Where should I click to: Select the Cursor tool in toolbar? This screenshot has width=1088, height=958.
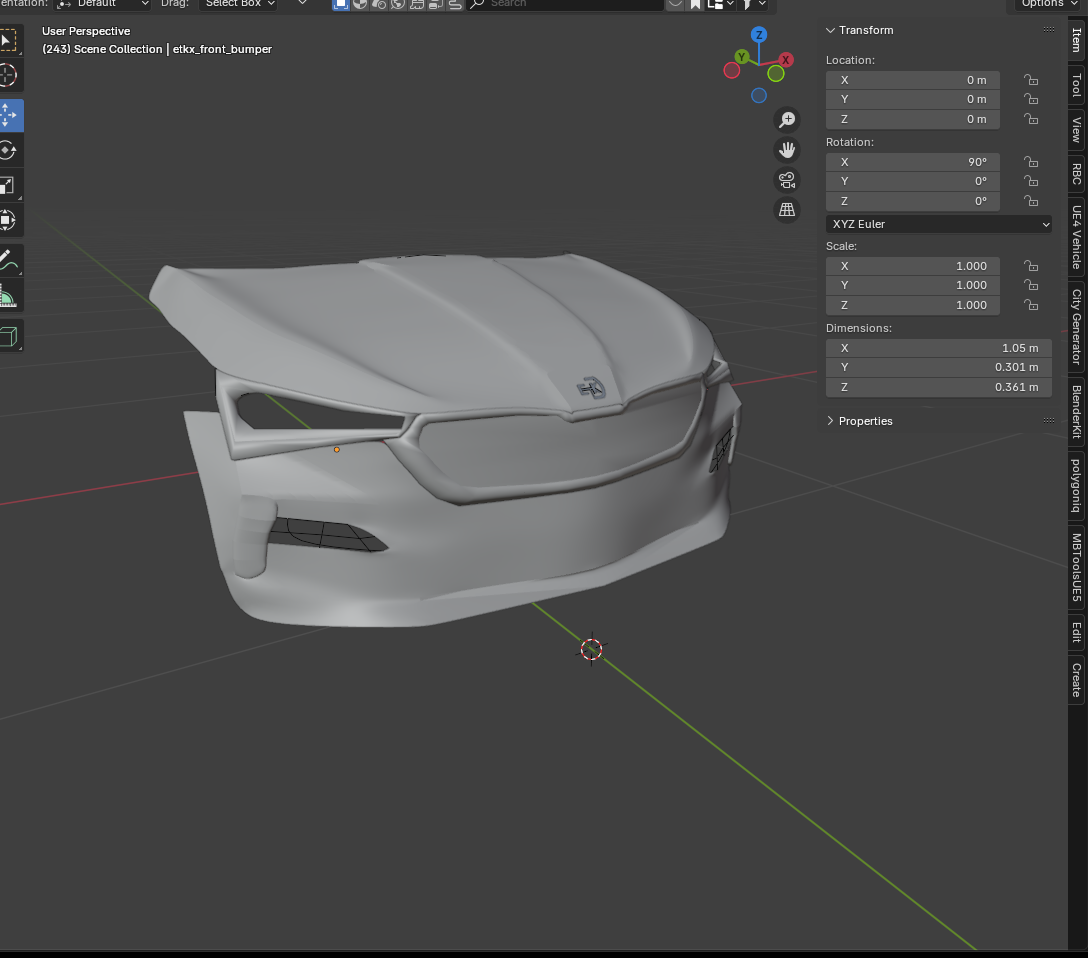[8, 75]
